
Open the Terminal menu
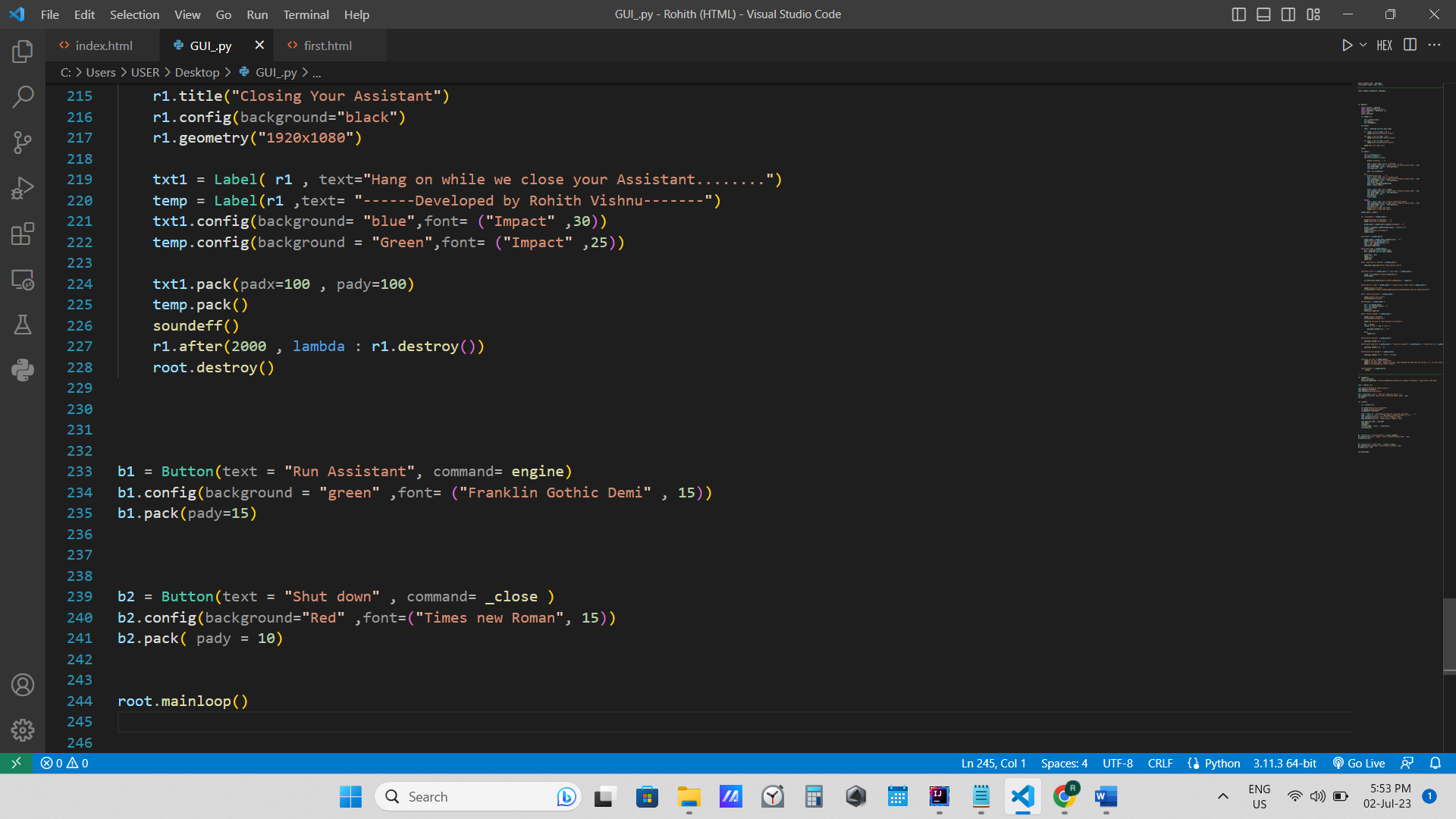coord(306,14)
